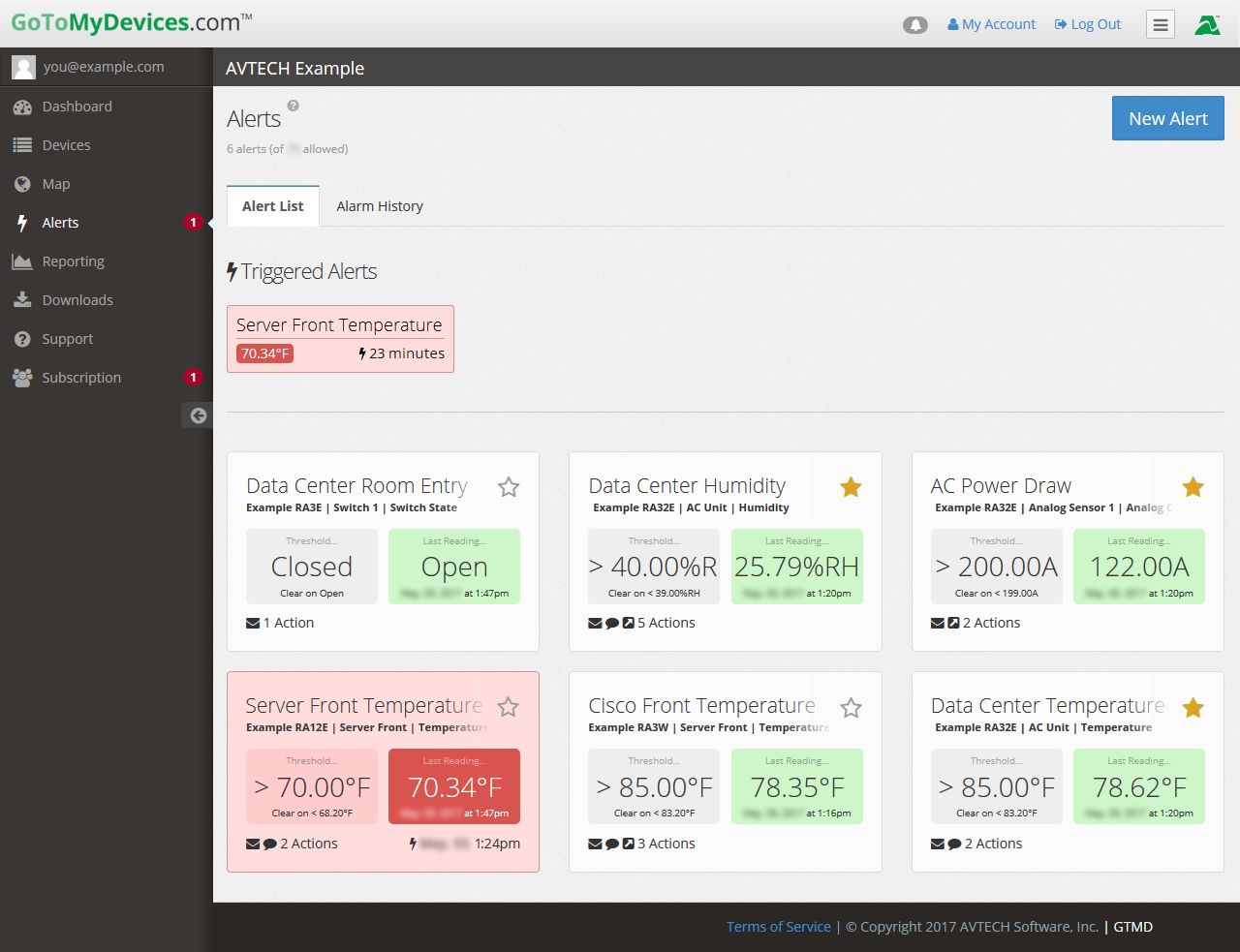Click the red 70.34°F reading badge

pos(264,353)
